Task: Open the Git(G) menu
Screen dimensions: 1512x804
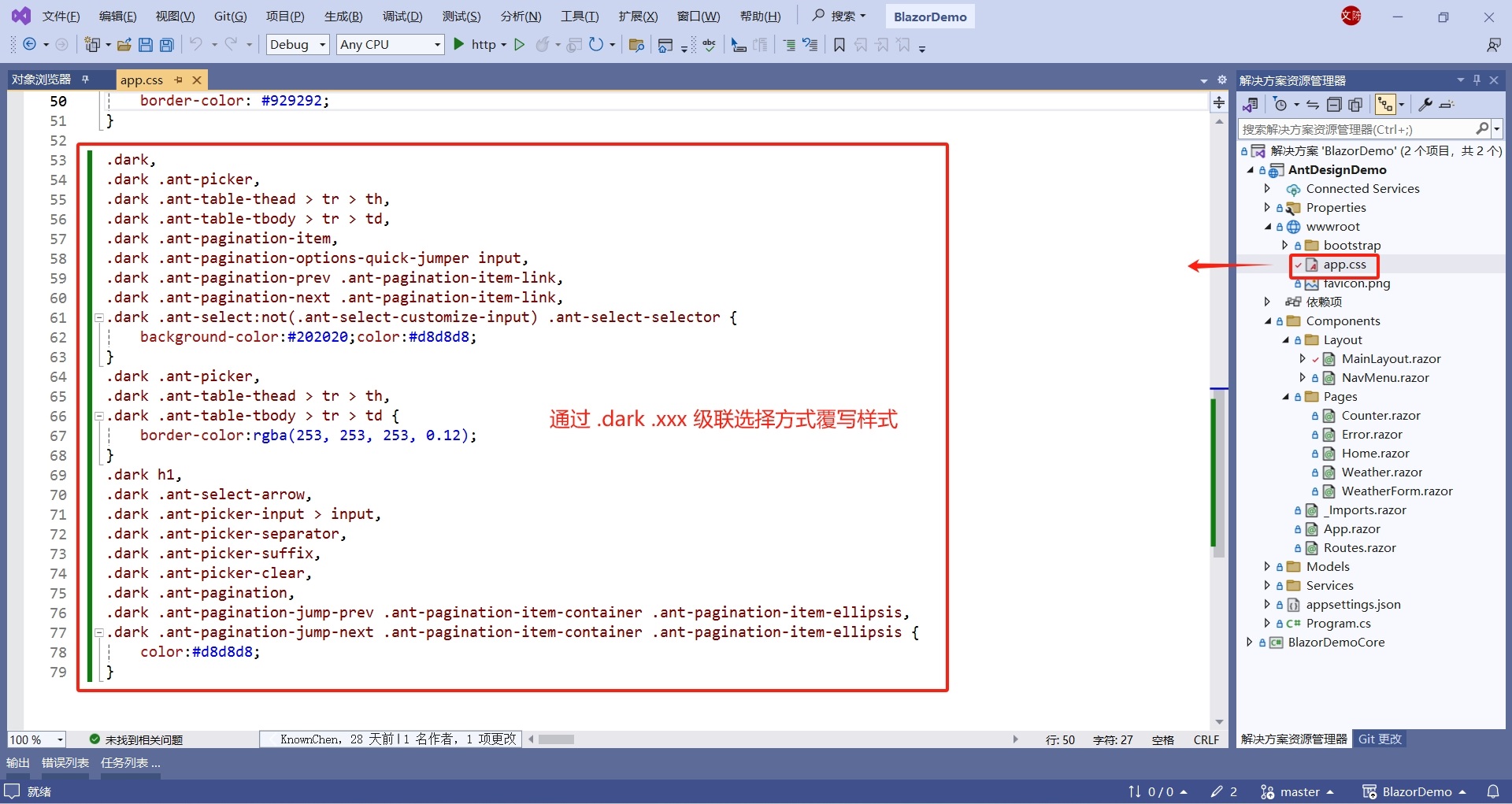Action: pos(230,17)
